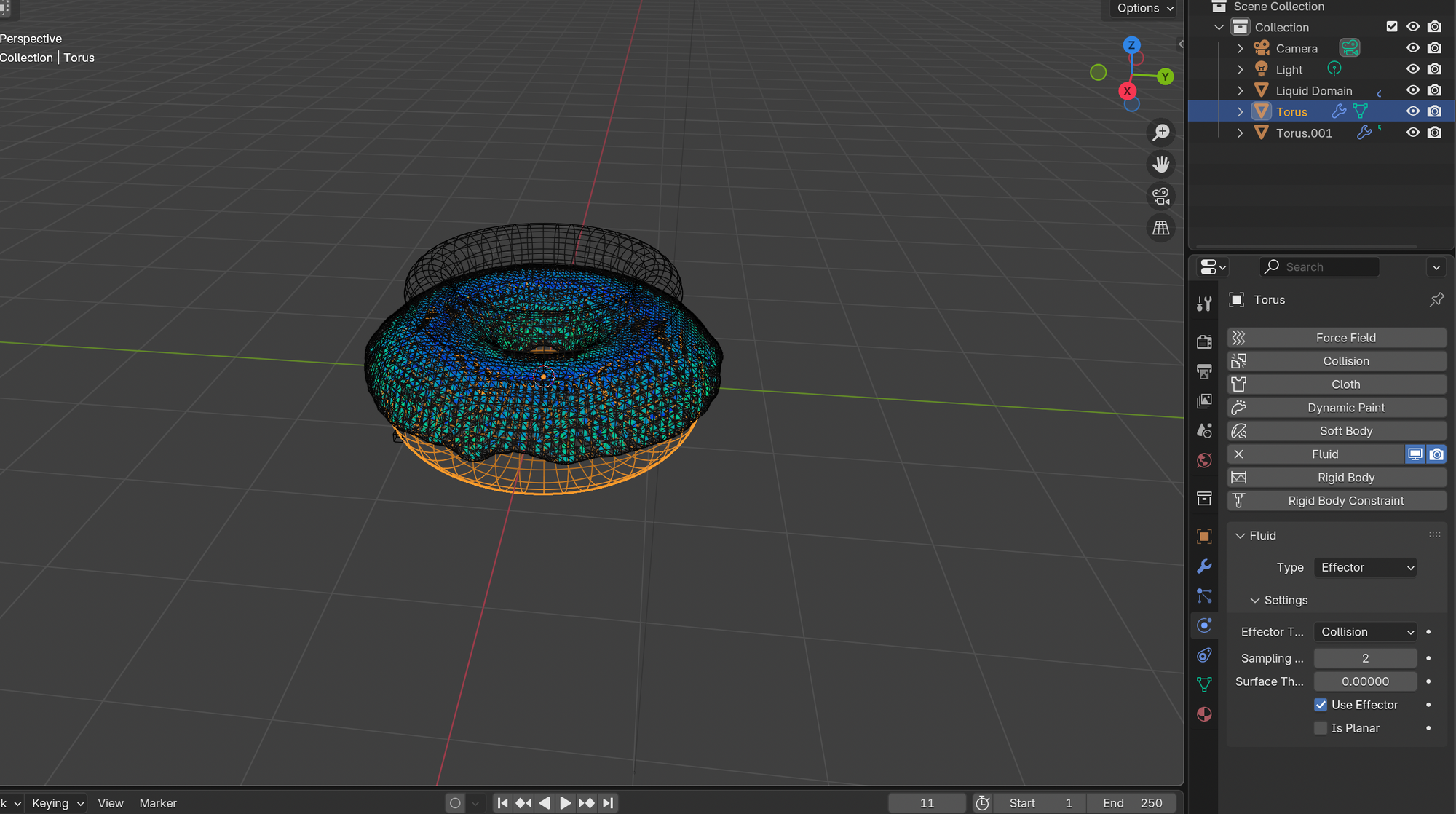
Task: Remove Fluid physics with the X icon
Action: pos(1238,454)
